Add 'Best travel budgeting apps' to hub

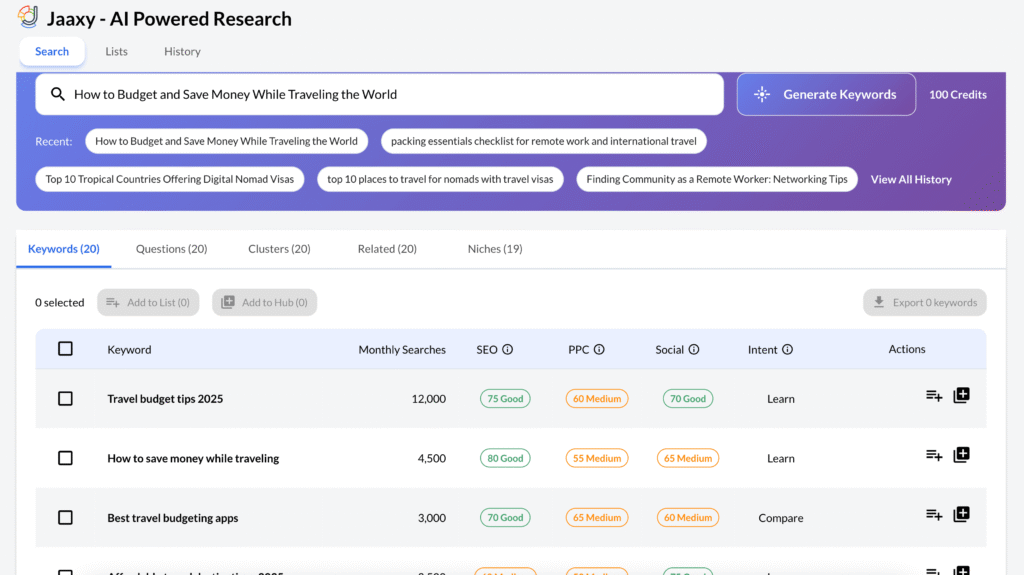[961, 514]
